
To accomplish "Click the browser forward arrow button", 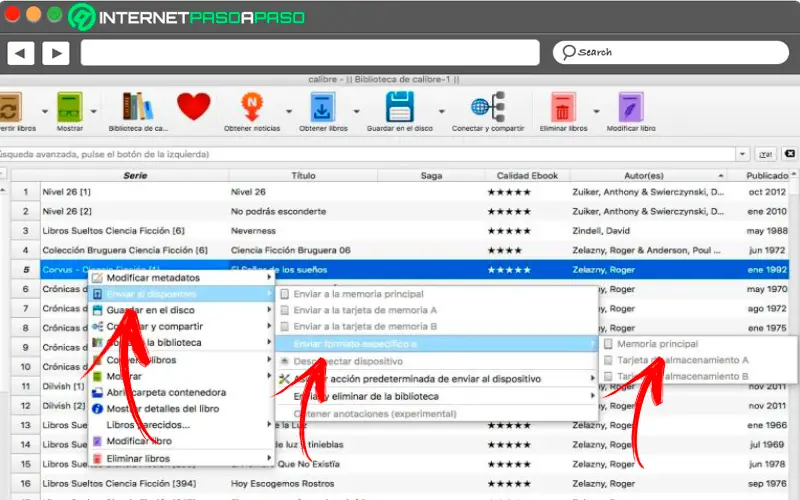I will tap(56, 53).
